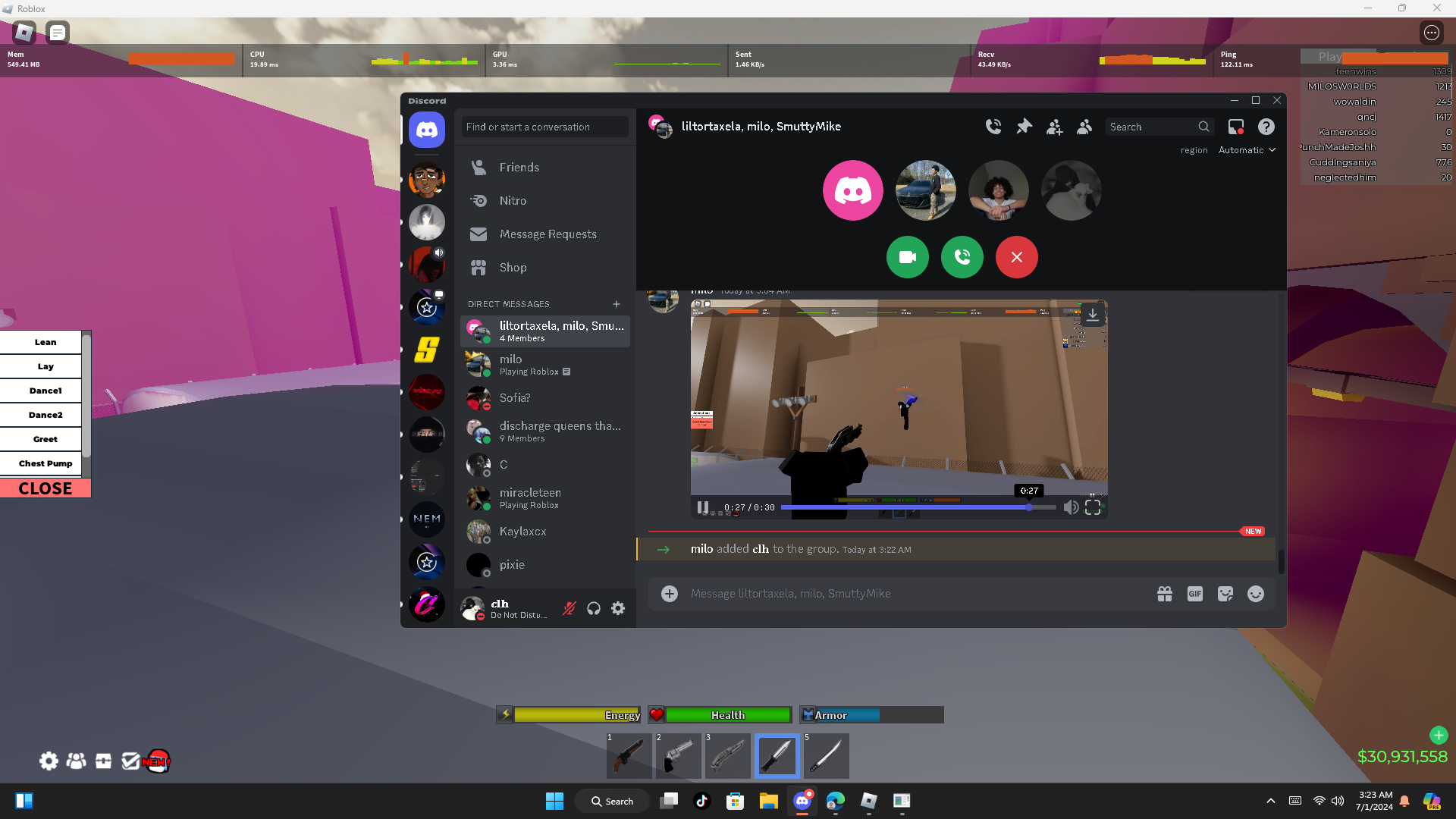
Task: Toggle headphone deafen in Discord user panel
Action: click(594, 608)
